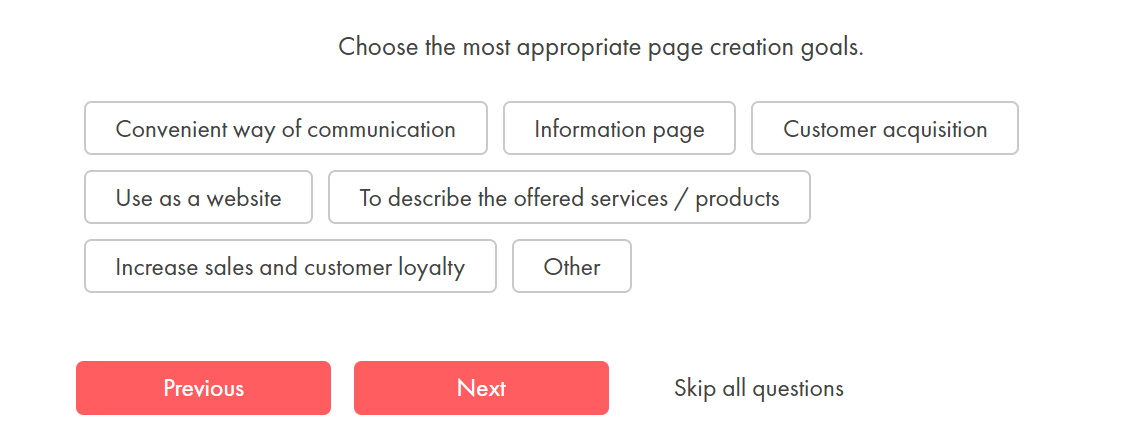The width and height of the screenshot is (1129, 435).
Task: Select the Convenient way of communication option
Action: pos(286,128)
